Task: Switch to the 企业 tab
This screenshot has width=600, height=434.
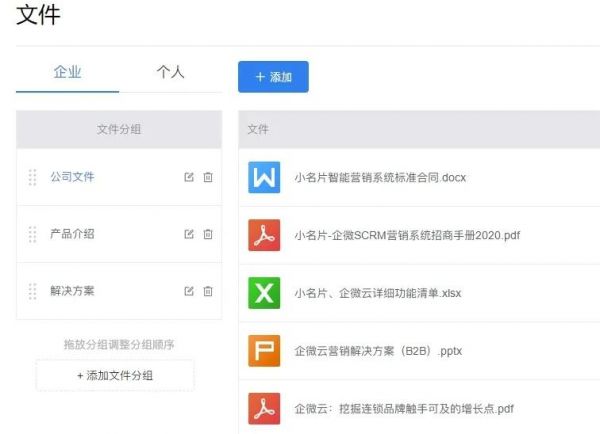Action: coord(67,72)
